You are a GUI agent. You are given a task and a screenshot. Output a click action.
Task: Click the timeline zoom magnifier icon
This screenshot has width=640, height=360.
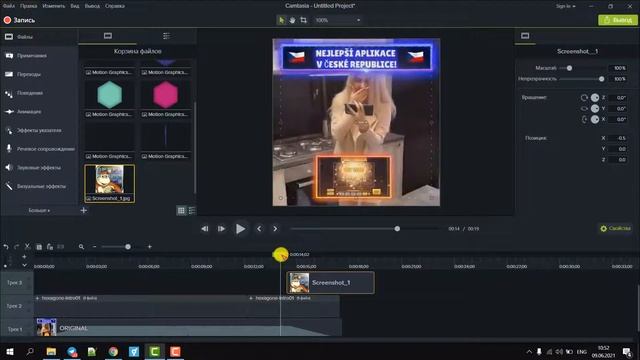(x=81, y=247)
